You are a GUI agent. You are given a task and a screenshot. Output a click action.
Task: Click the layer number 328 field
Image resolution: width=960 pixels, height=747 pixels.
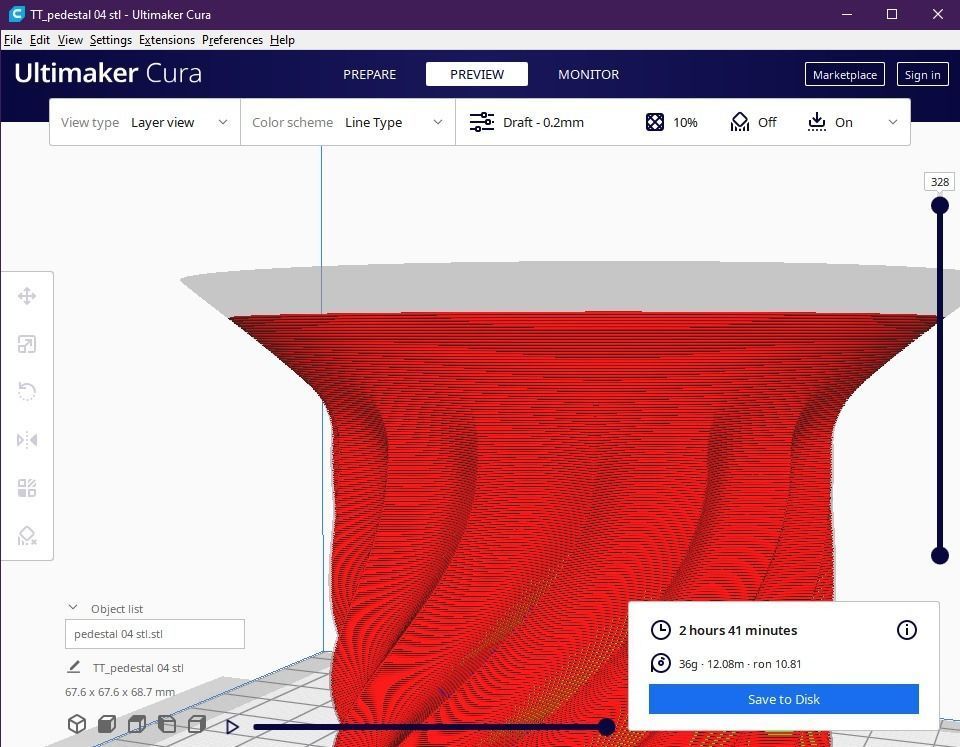(x=939, y=182)
